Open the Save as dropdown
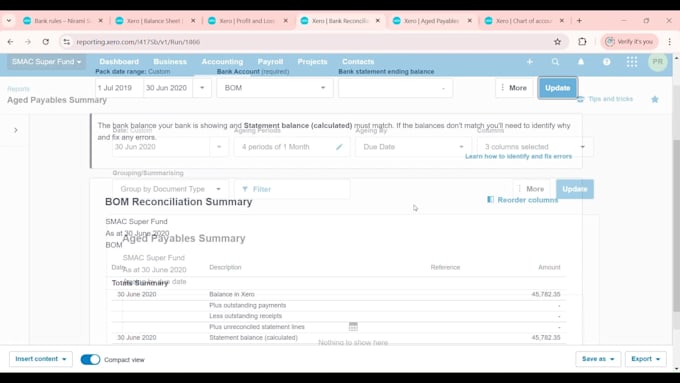680x383 pixels. click(598, 359)
